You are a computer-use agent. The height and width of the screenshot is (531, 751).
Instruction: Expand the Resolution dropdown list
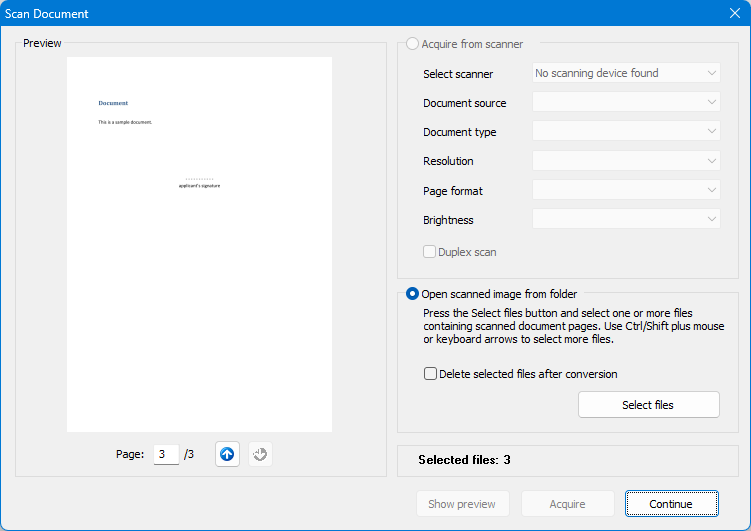click(626, 161)
